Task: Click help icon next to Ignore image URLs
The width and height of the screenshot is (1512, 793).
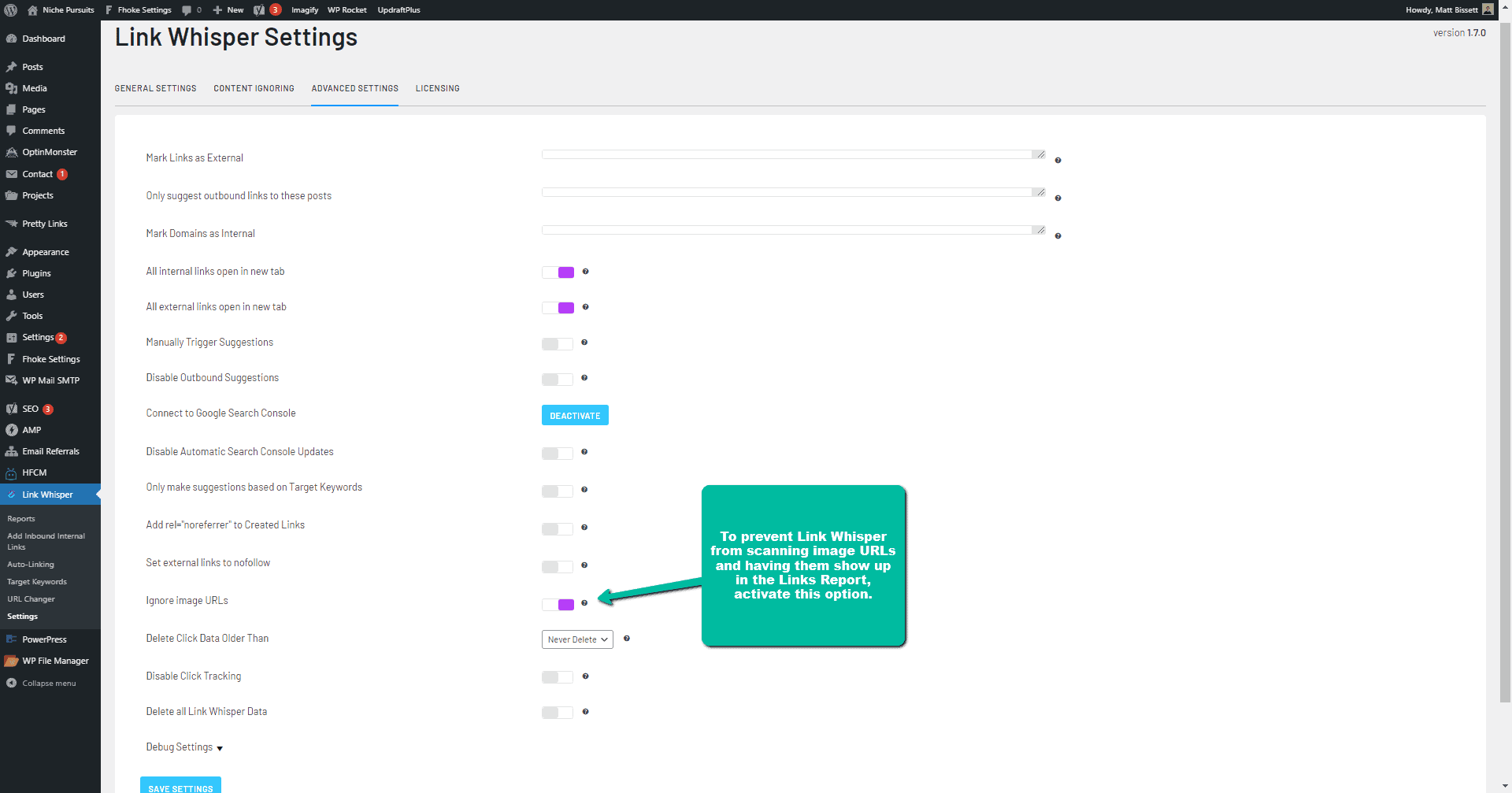Action: coord(584,603)
